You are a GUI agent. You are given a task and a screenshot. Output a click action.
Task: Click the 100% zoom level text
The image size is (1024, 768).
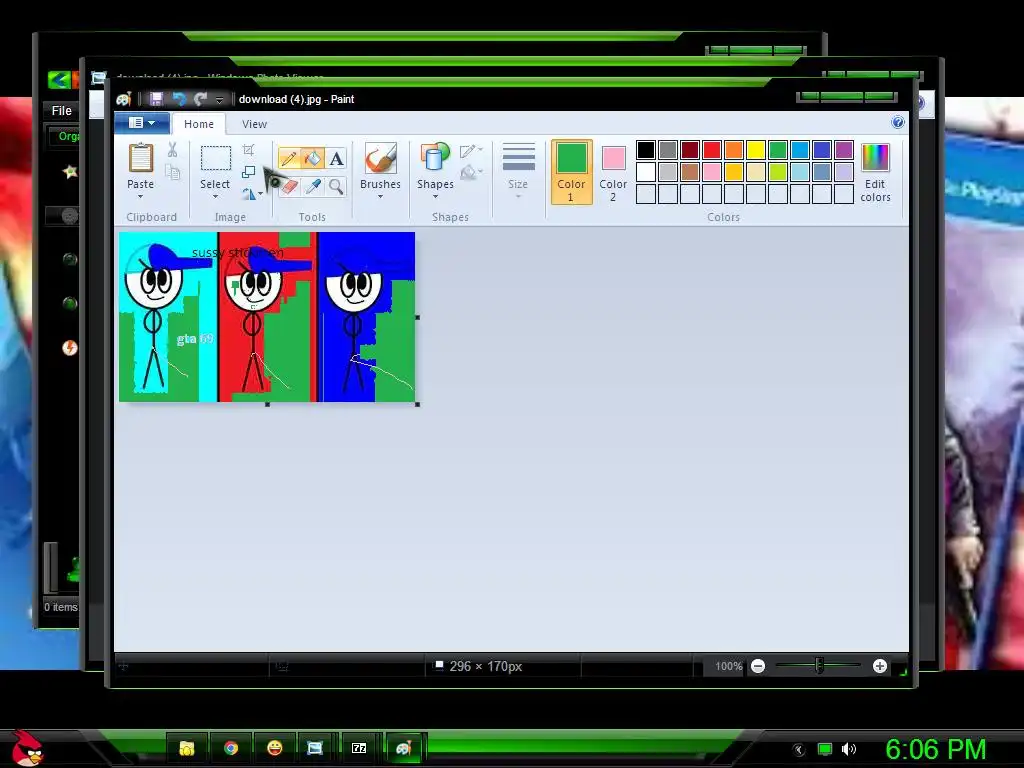pyautogui.click(x=728, y=666)
